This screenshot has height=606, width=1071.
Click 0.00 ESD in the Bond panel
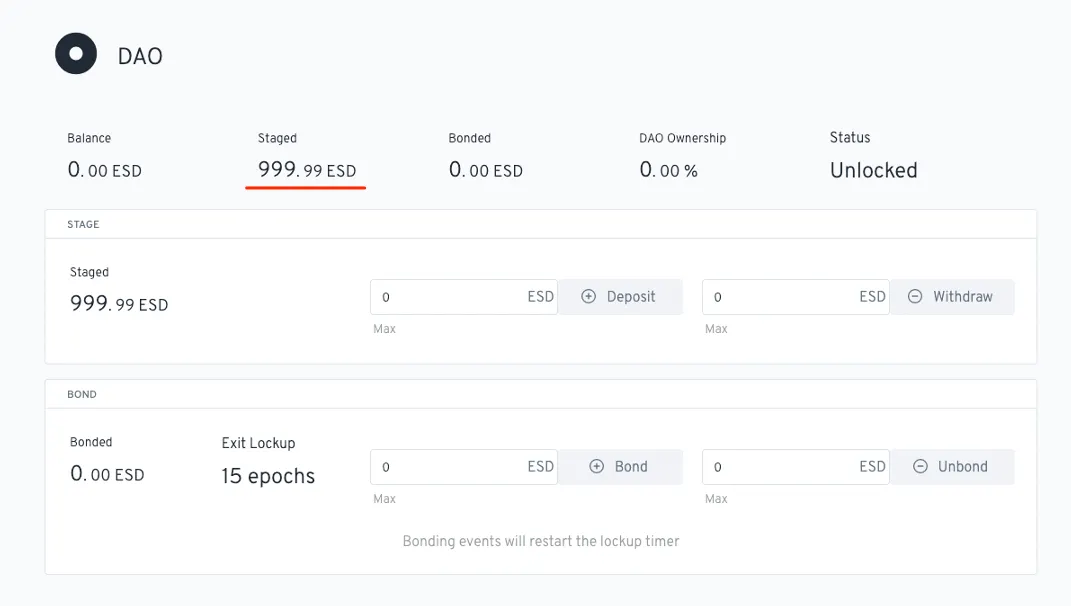[107, 473]
